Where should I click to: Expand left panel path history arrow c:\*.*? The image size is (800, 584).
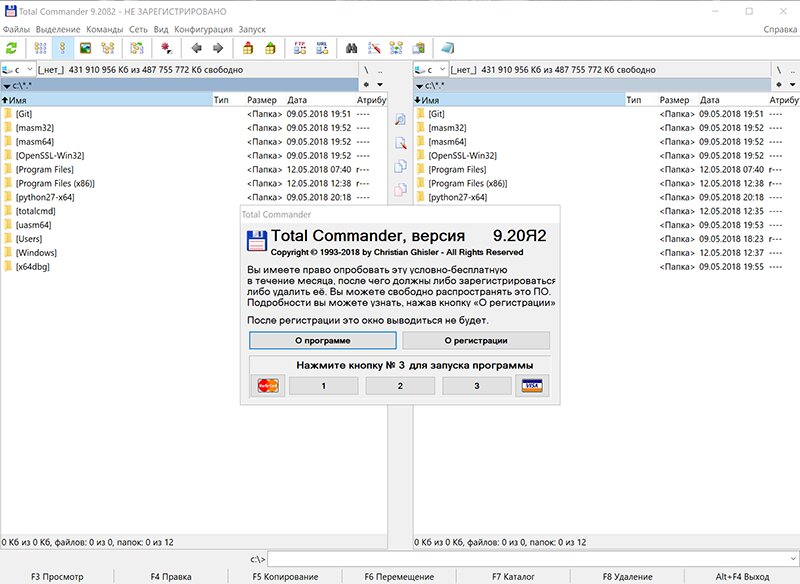click(x=7, y=86)
